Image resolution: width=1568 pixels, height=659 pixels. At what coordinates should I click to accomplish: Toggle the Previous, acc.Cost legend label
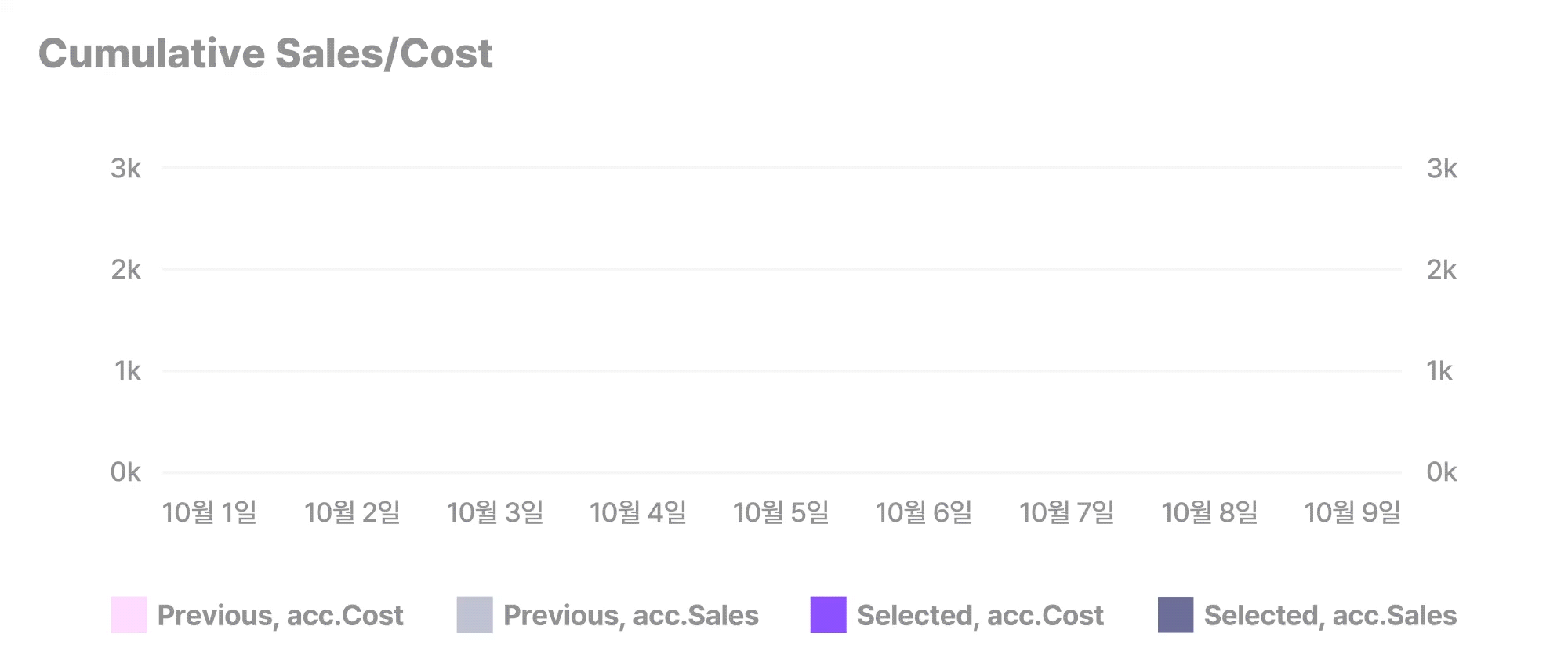coord(280,616)
